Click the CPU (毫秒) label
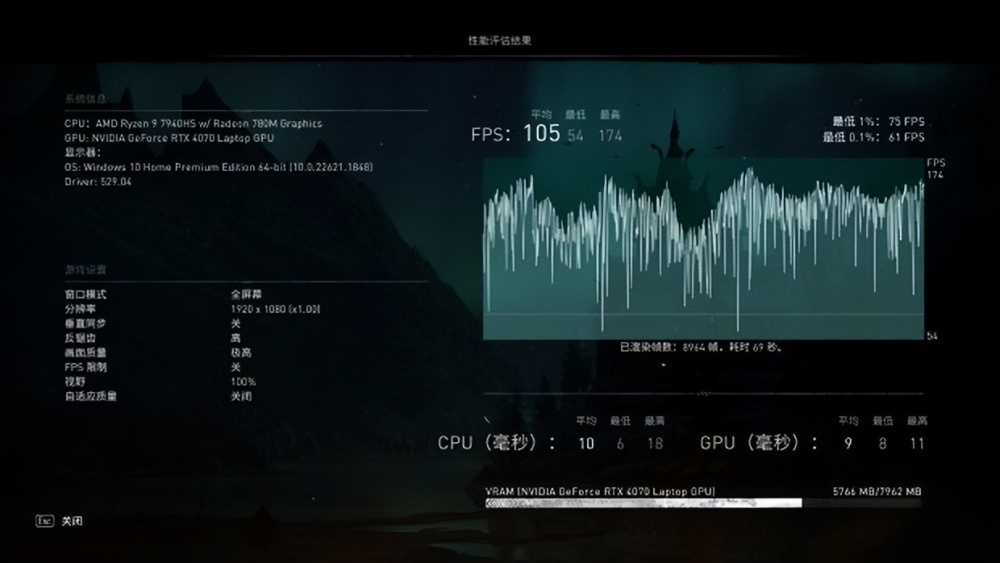Screen dimensions: 1000x563 [x=496, y=442]
